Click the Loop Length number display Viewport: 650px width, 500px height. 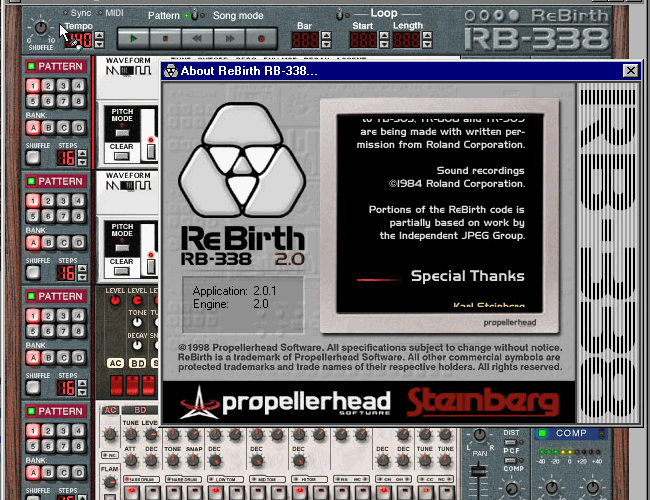(407, 40)
